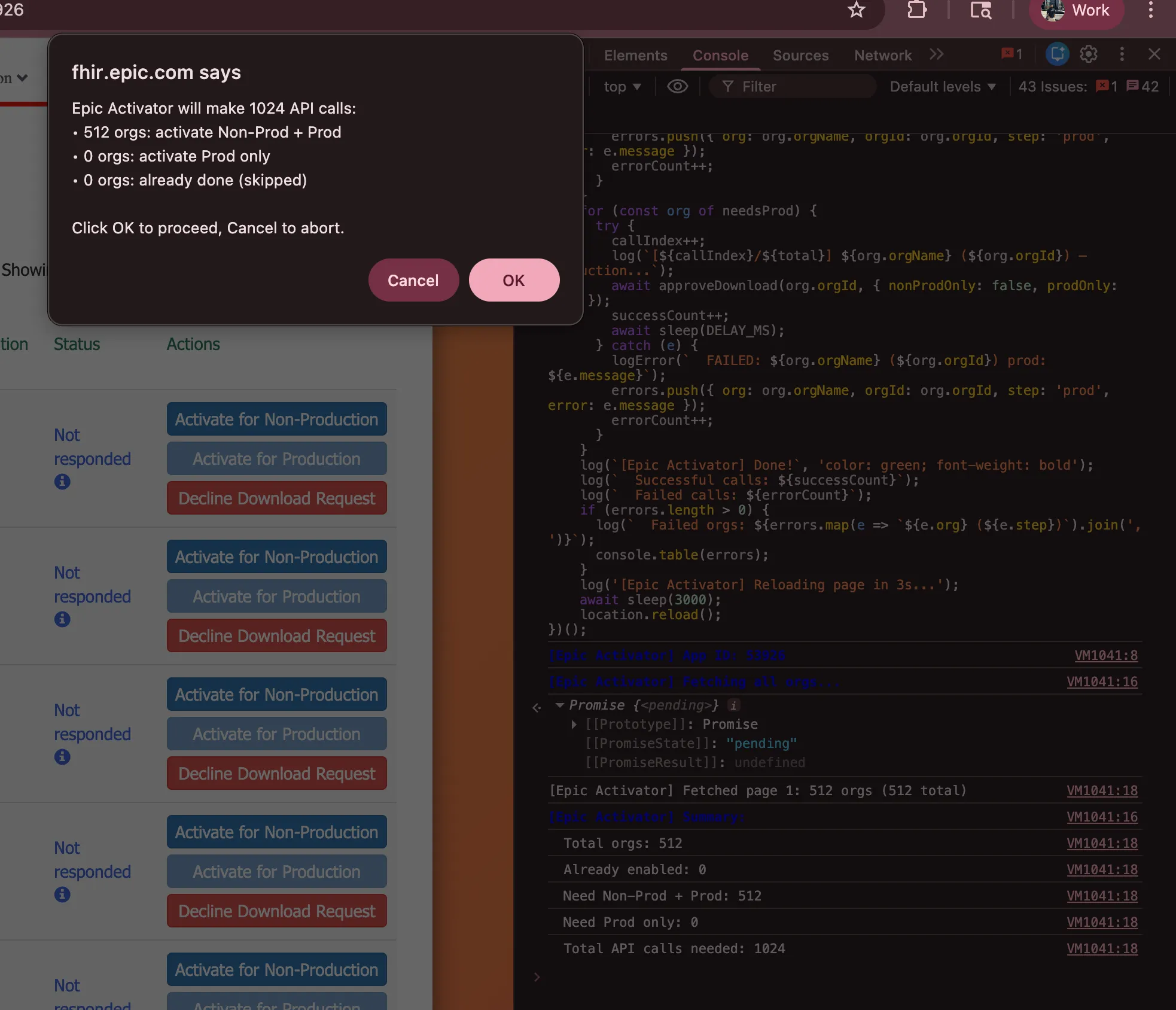Click the Status column header
The width and height of the screenshot is (1176, 1010).
[77, 344]
